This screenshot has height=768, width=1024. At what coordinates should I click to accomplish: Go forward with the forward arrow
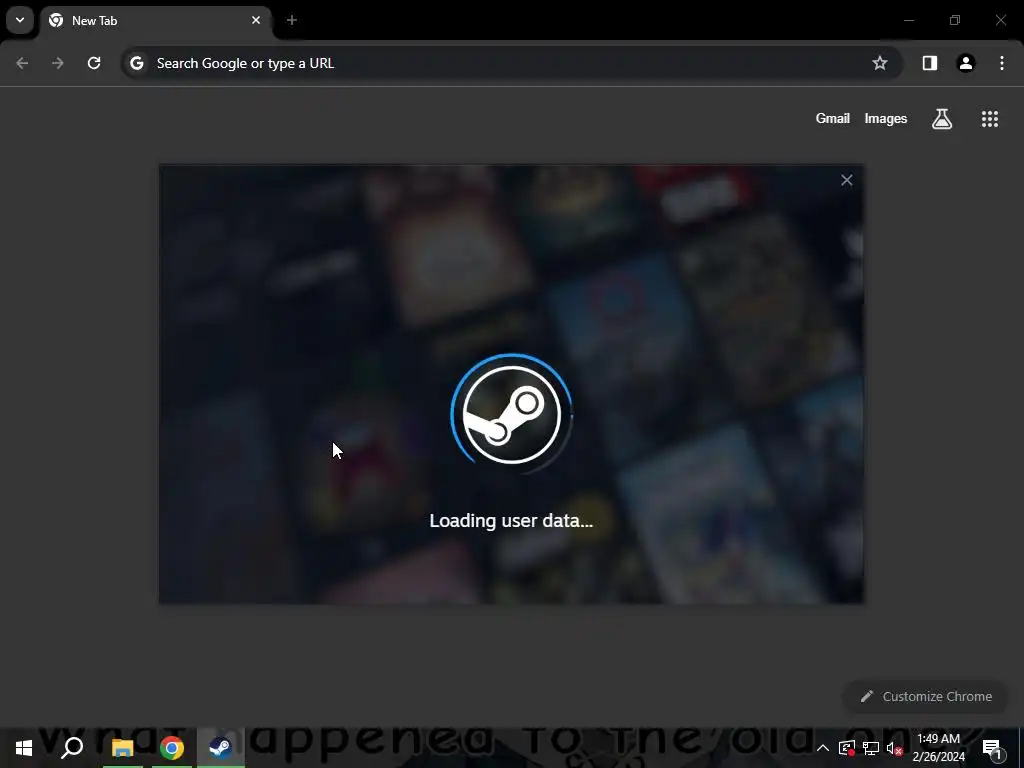(x=58, y=63)
